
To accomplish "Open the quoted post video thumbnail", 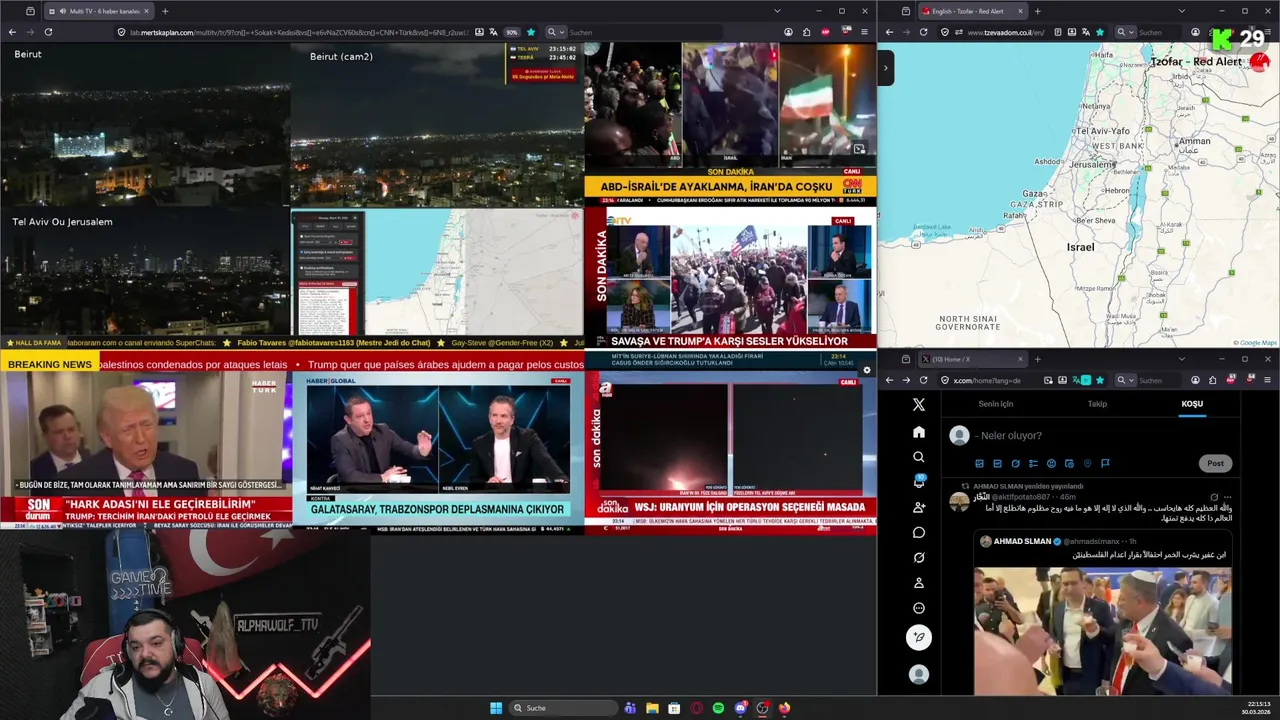I will 1102,631.
